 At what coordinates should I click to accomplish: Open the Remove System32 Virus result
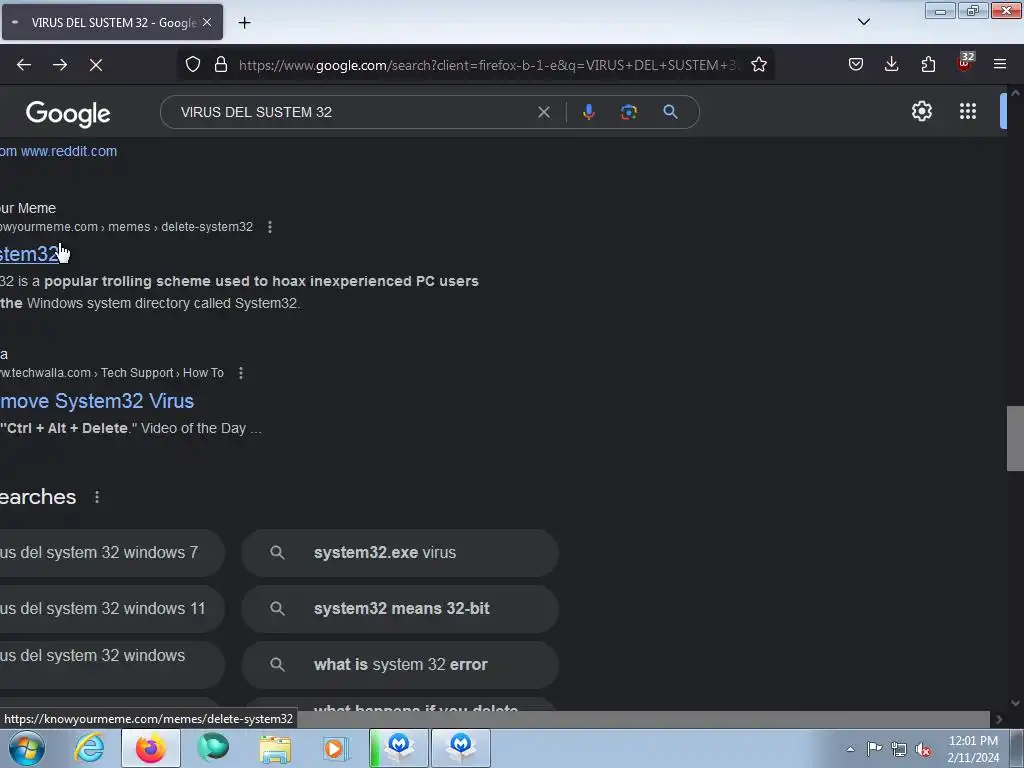point(97,401)
